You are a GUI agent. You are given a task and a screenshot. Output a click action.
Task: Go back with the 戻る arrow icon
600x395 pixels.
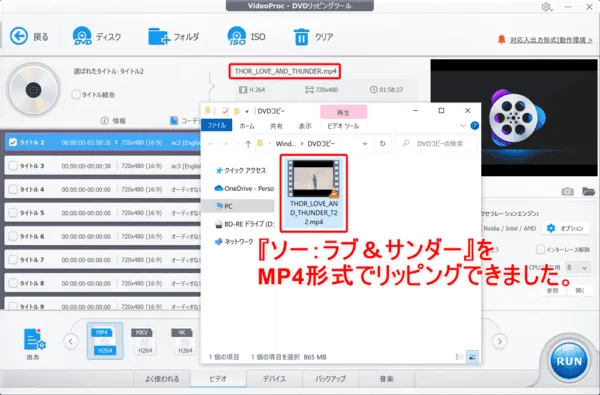[19, 36]
